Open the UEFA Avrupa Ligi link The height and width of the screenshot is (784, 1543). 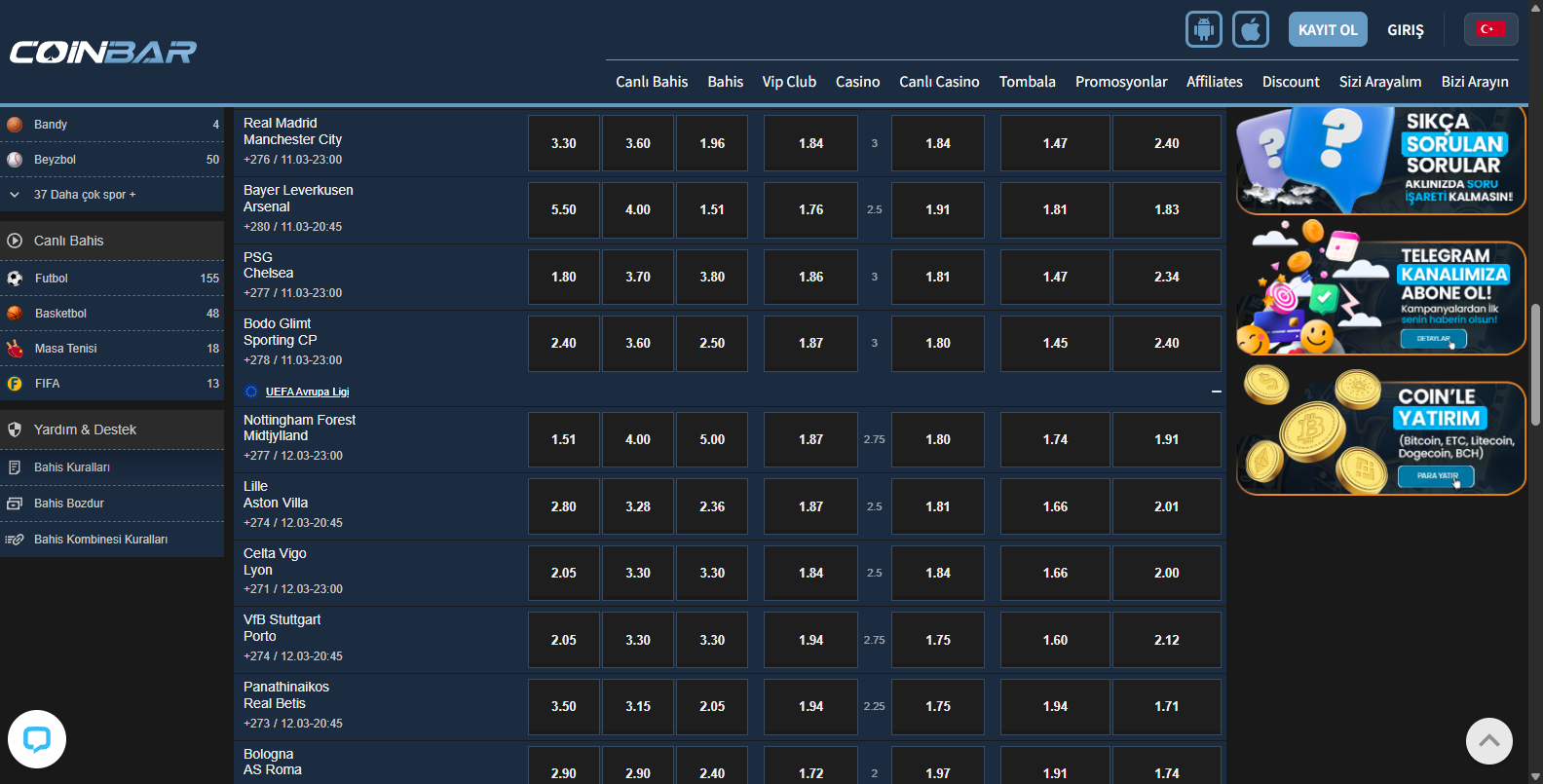(x=307, y=392)
